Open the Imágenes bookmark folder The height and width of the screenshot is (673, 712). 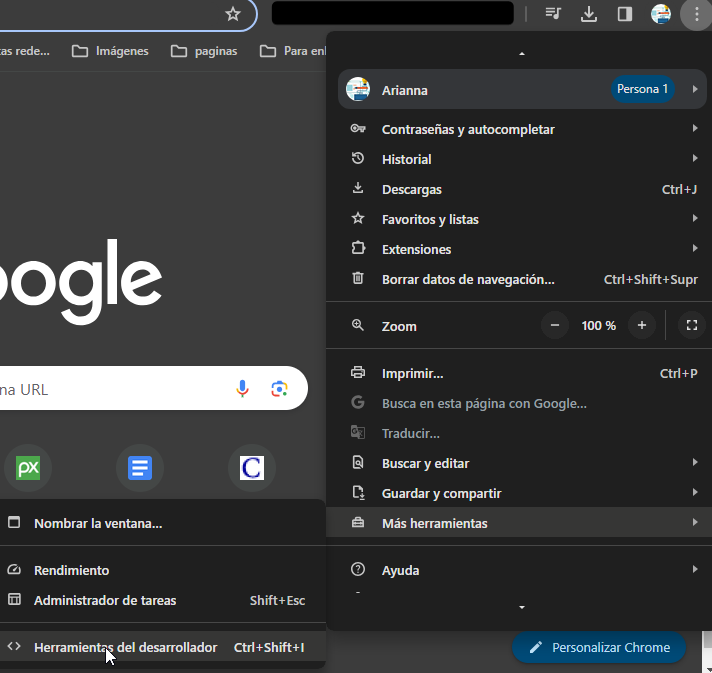coord(110,51)
